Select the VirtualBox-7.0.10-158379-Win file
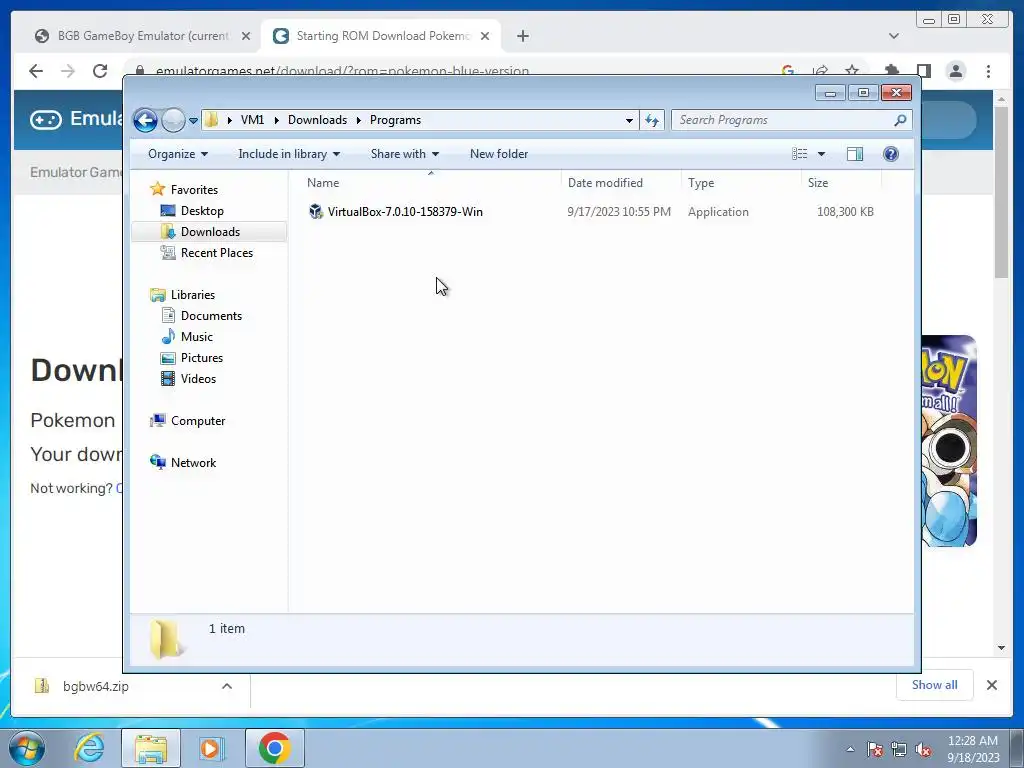 [405, 212]
